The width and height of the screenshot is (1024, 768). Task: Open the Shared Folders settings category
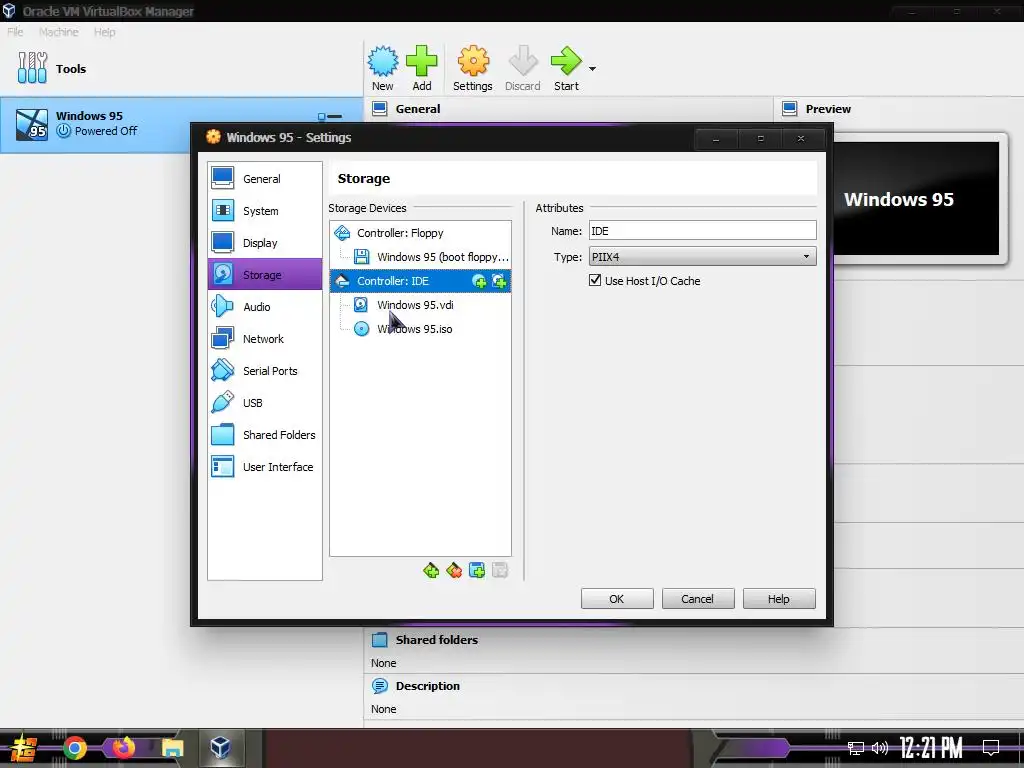coord(264,434)
